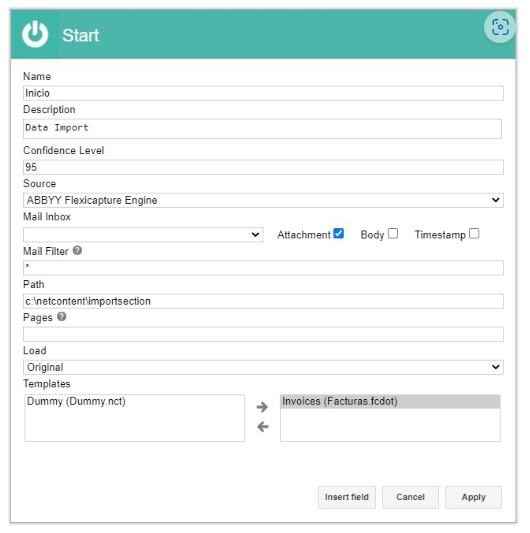Focus the Name field containing Inicio
Screen dimensions: 530x533
[263, 93]
